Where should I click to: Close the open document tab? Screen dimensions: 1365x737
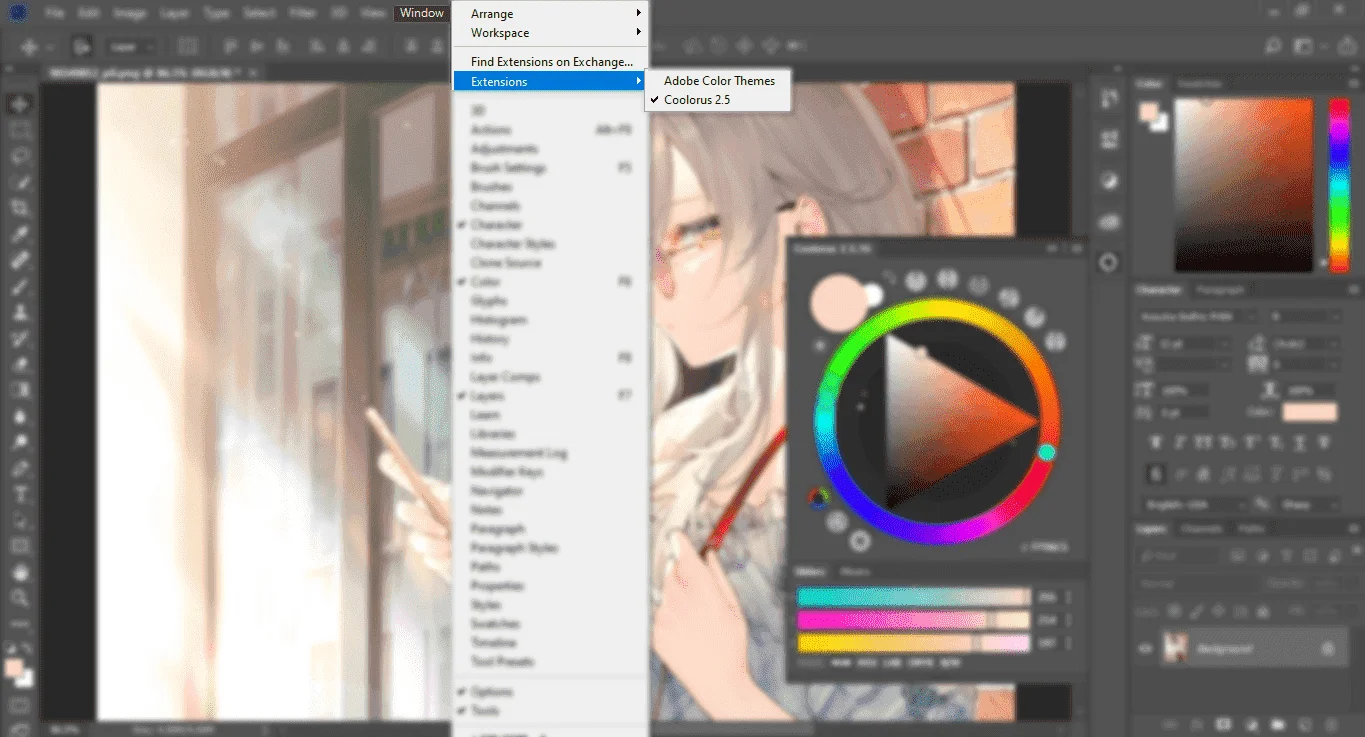[x=254, y=72]
